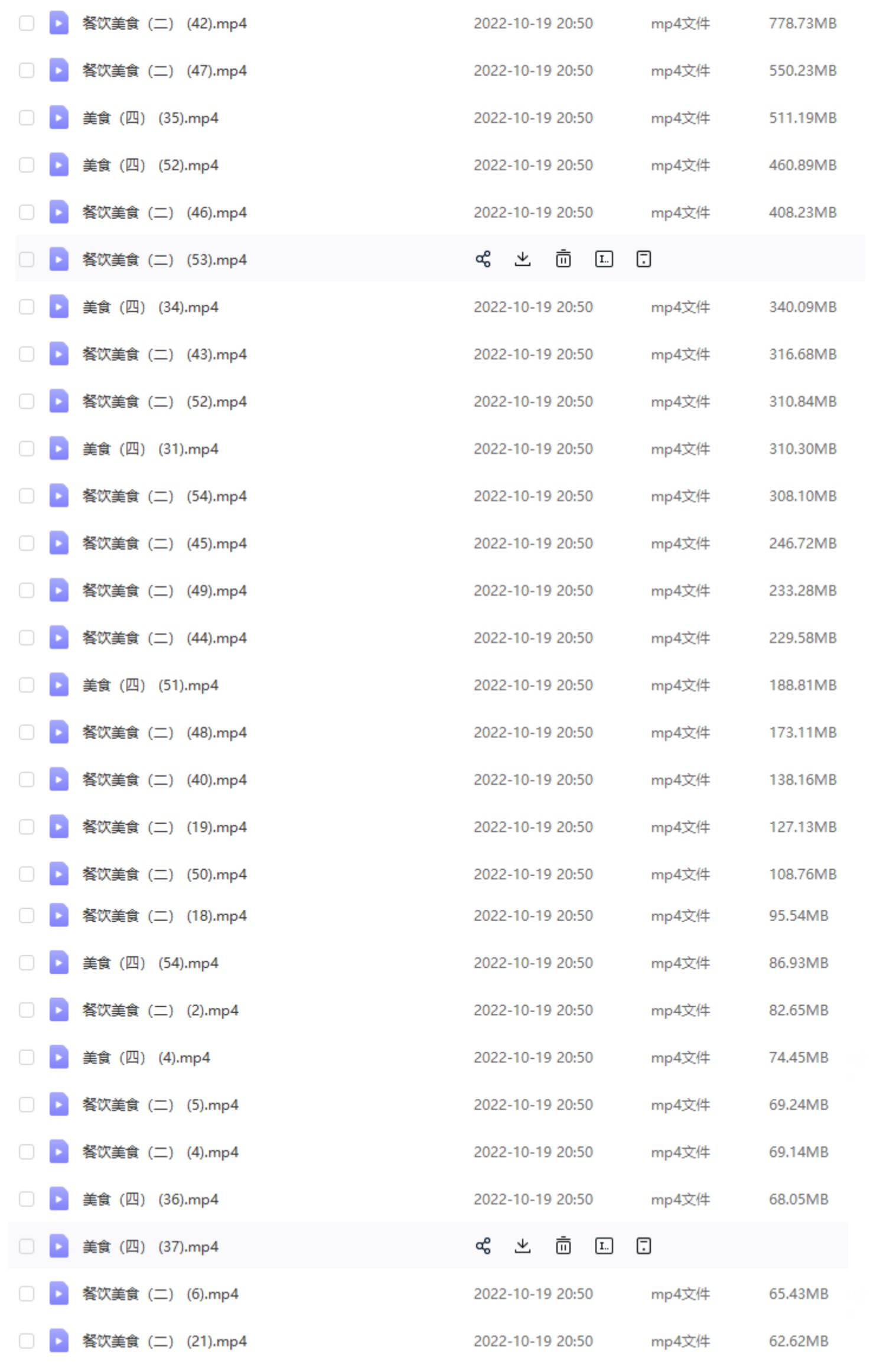The width and height of the screenshot is (886, 1372).
Task: Mark the checkbox for 餐饮美食（二）(21).mp4
Action: pos(27,1341)
